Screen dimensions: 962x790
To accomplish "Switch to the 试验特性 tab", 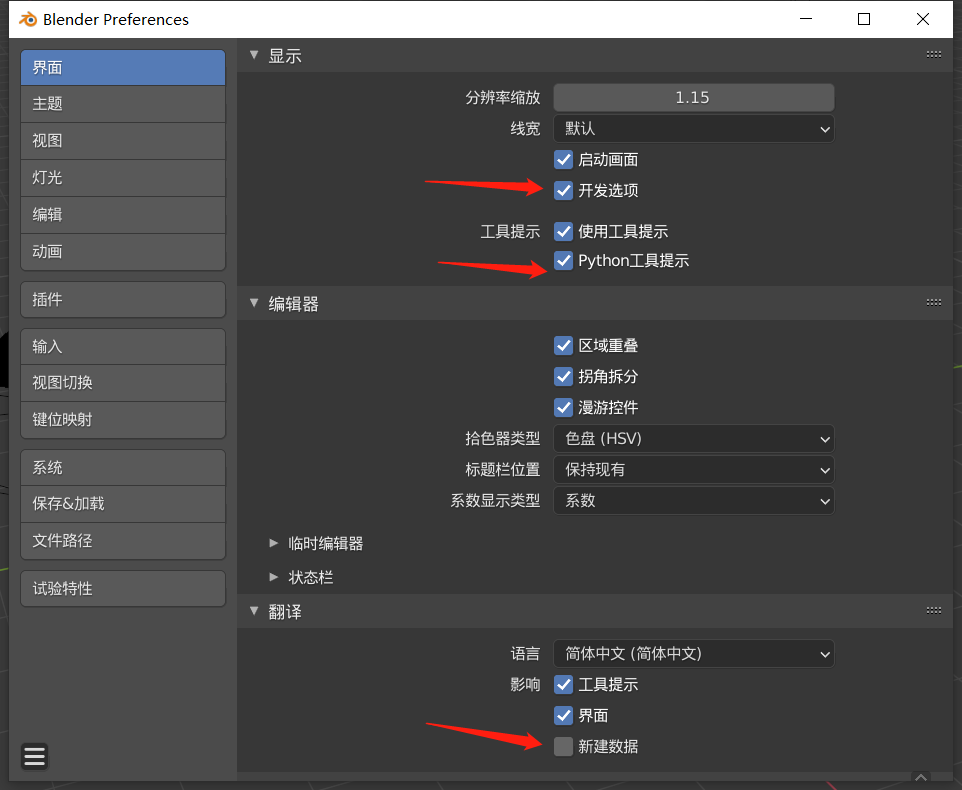I will click(123, 589).
